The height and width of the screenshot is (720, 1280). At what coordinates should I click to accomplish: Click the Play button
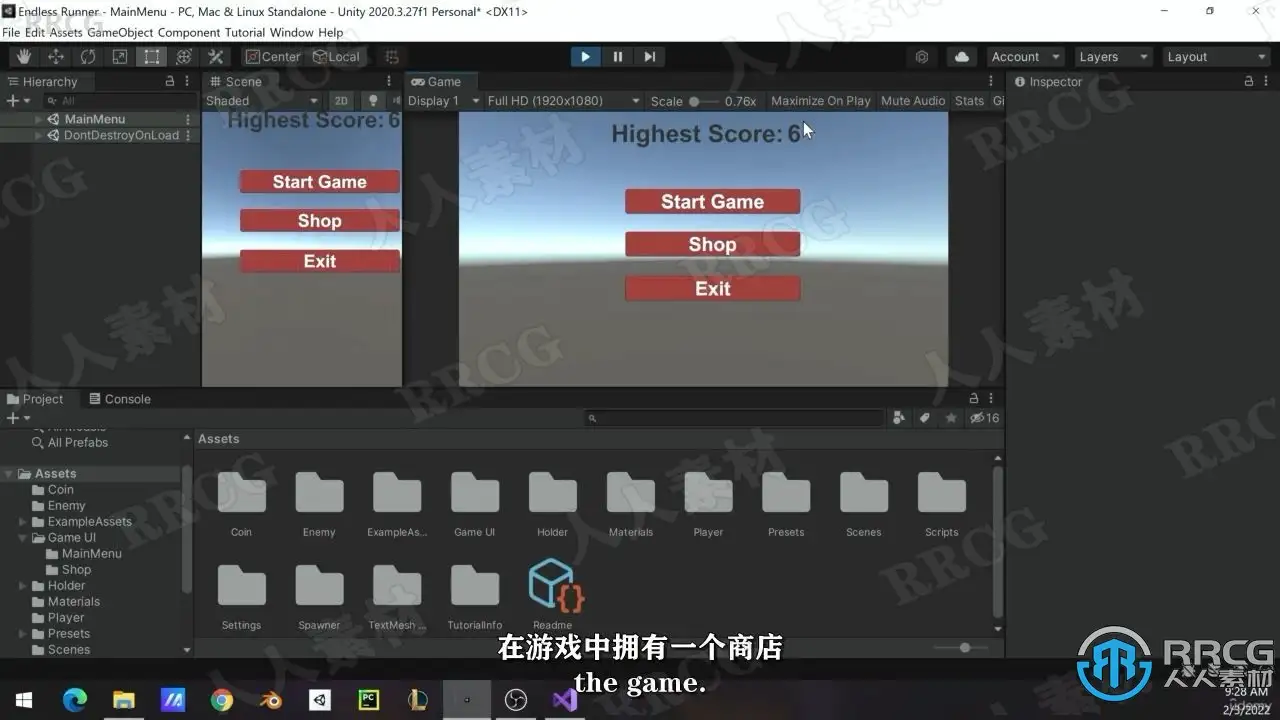585,57
